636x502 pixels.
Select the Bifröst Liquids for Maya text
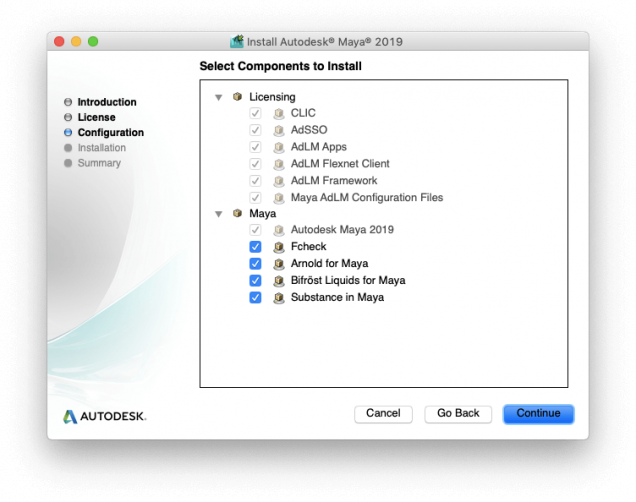(348, 281)
